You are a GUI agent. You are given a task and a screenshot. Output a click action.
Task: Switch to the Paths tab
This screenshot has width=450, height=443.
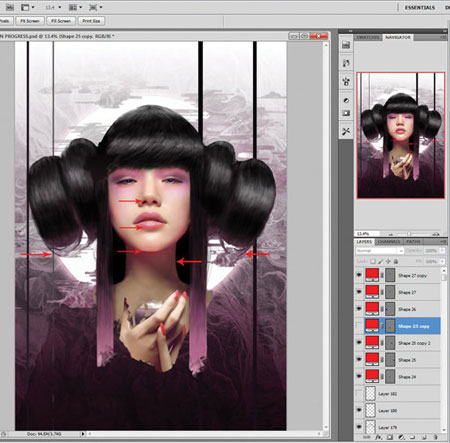413,241
